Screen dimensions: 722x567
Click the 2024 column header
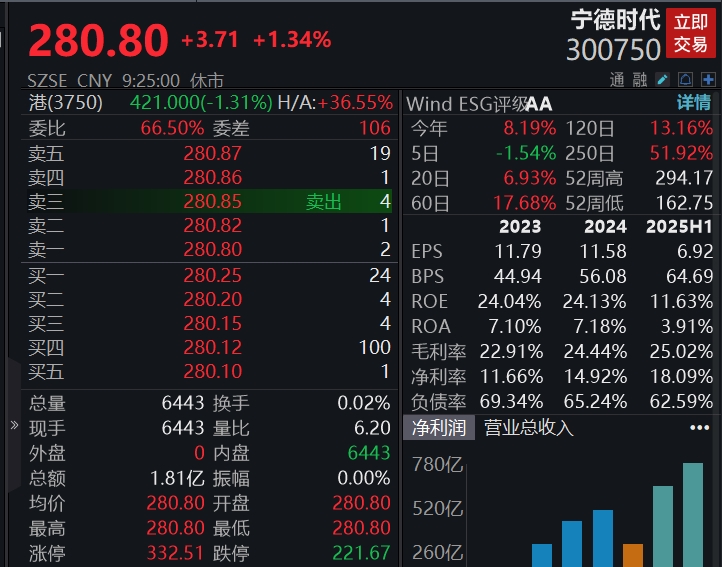point(606,227)
